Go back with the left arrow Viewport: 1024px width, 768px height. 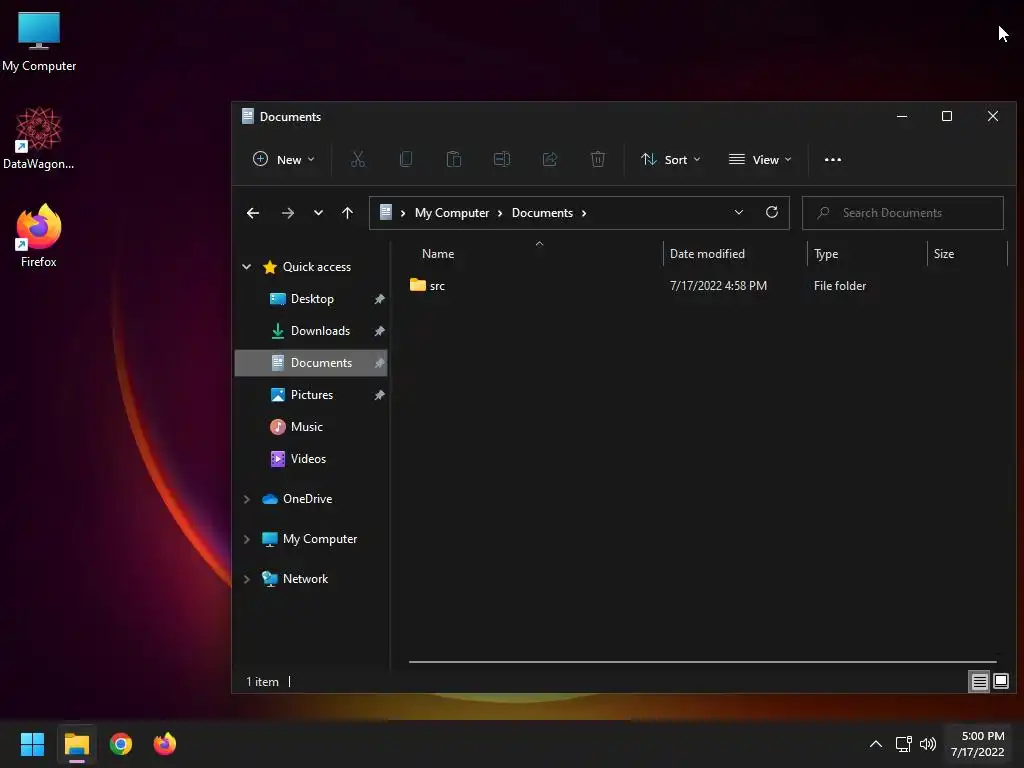253,213
